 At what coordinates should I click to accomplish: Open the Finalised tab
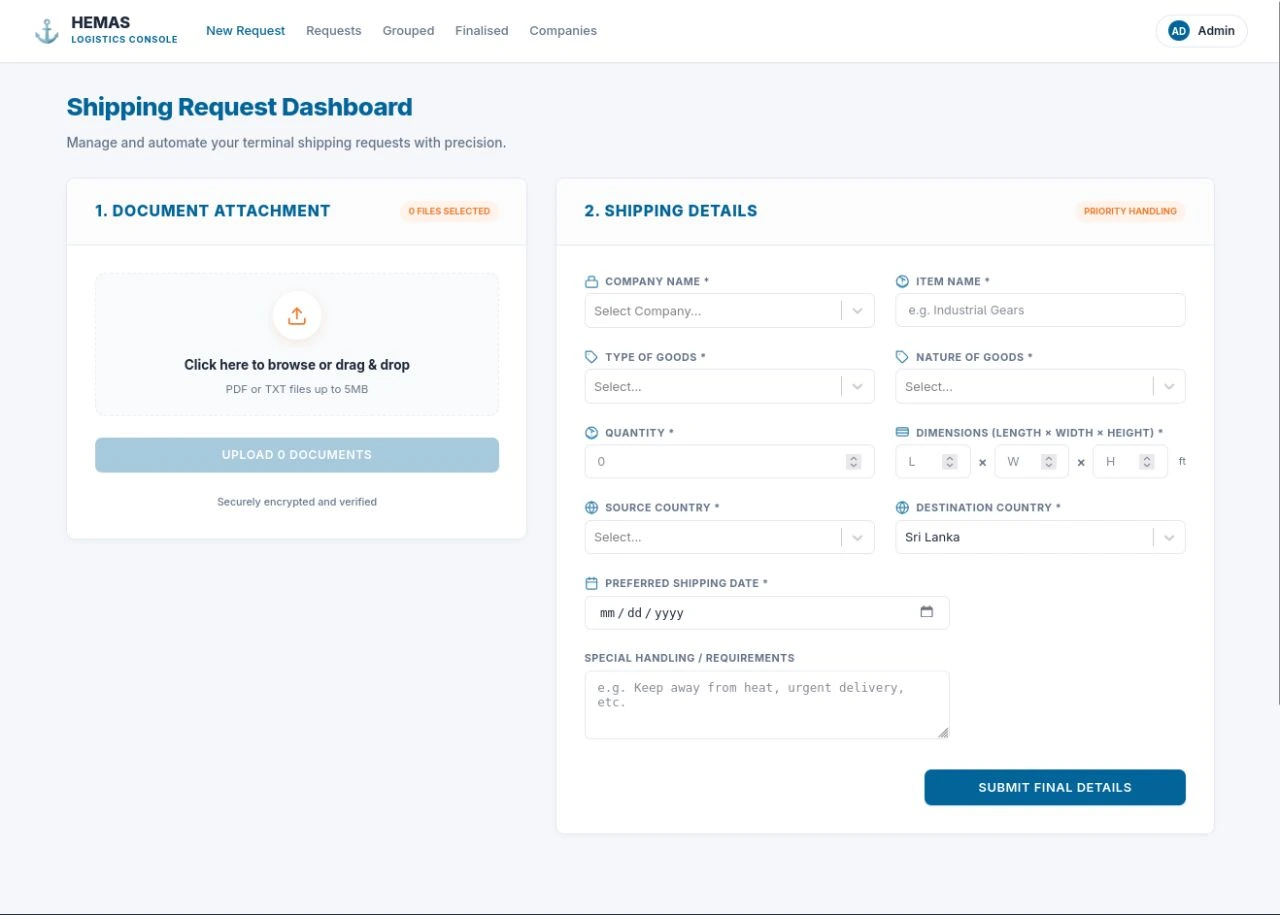coord(482,31)
